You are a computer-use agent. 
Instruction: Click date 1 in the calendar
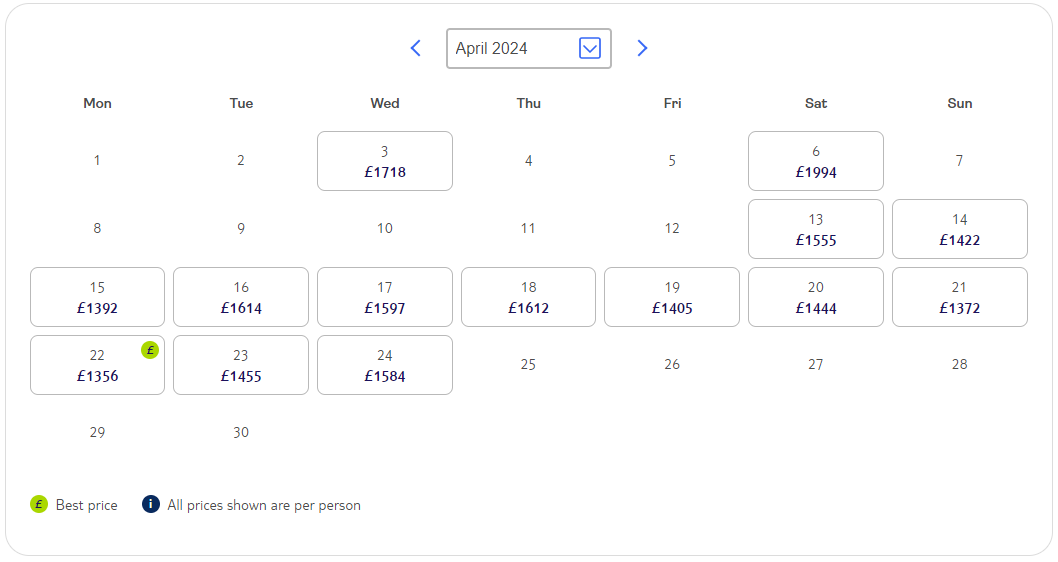tap(97, 161)
